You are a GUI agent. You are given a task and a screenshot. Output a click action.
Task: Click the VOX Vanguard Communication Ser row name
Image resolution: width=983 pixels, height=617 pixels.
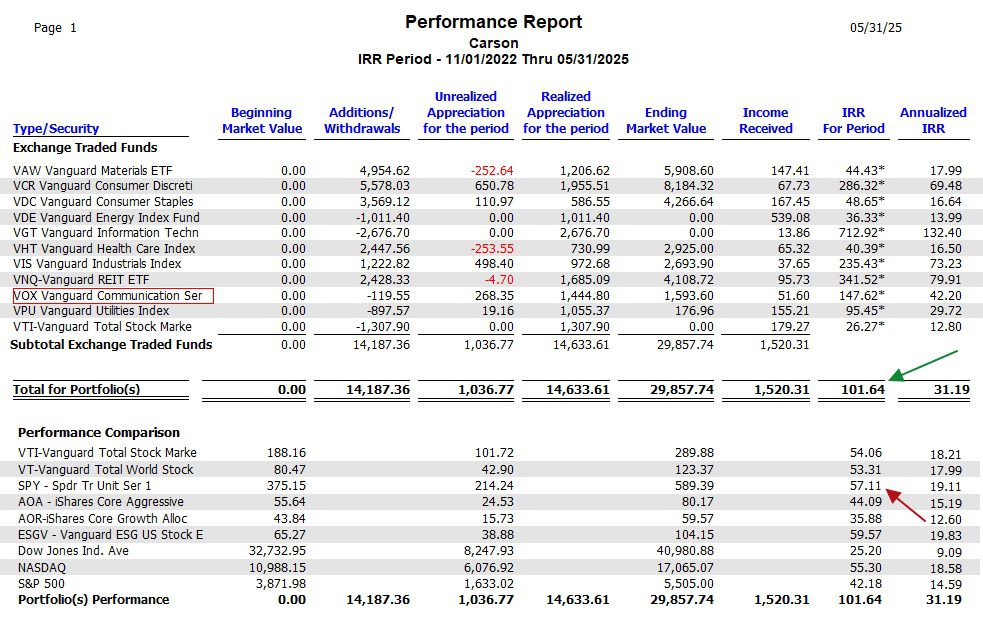108,296
